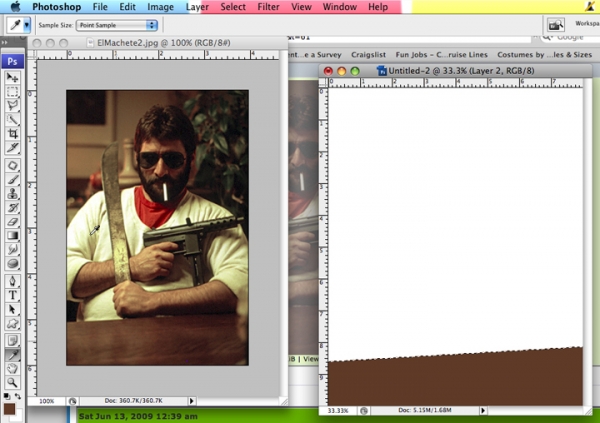Select the Hand tool
This screenshot has height=423, width=600.
12,368
